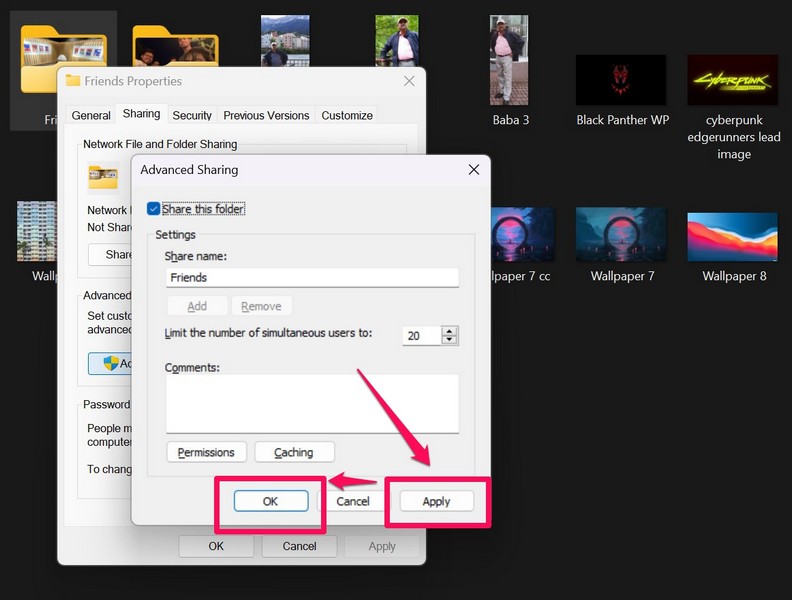The height and width of the screenshot is (600, 792).
Task: Select the Black Panther WP image icon
Action: 620,80
